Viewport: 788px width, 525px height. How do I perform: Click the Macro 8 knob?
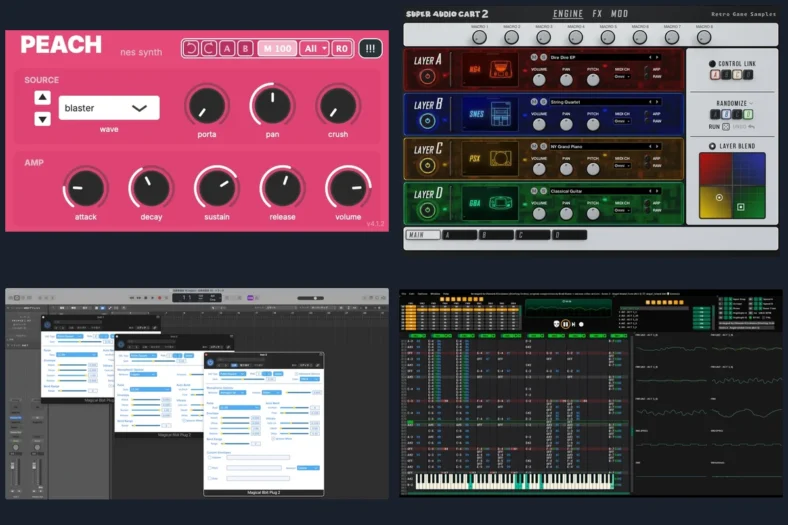coord(704,37)
